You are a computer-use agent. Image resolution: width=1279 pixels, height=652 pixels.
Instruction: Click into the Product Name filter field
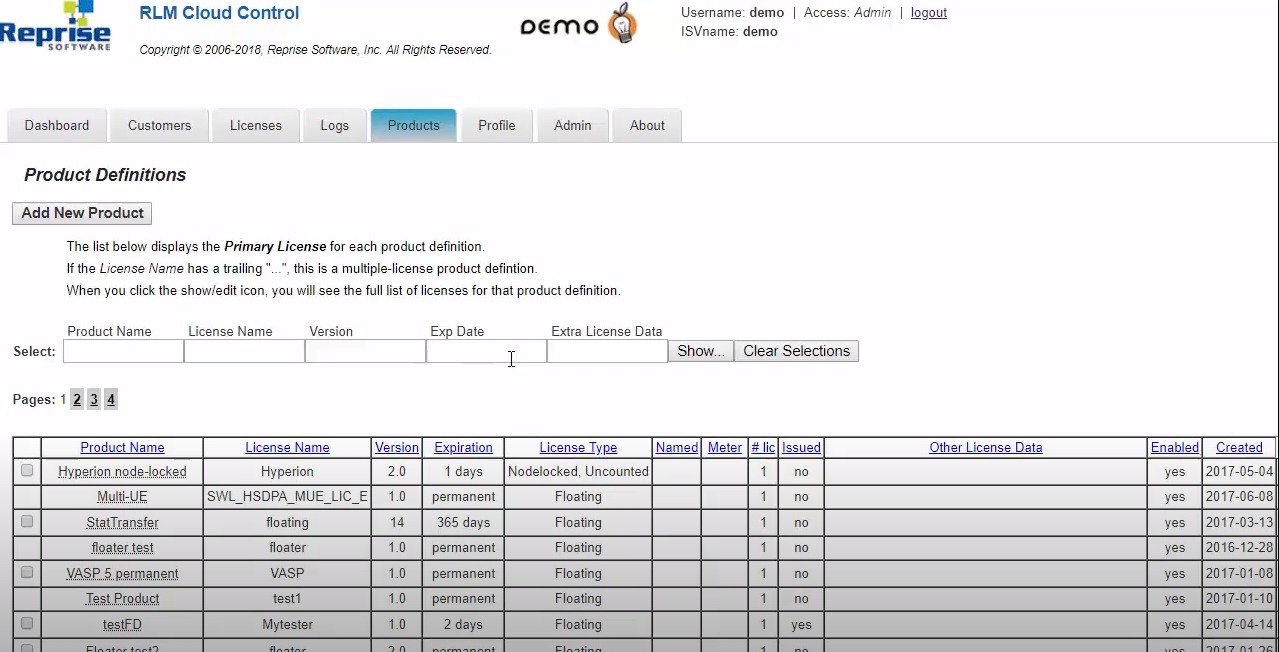tap(122, 351)
